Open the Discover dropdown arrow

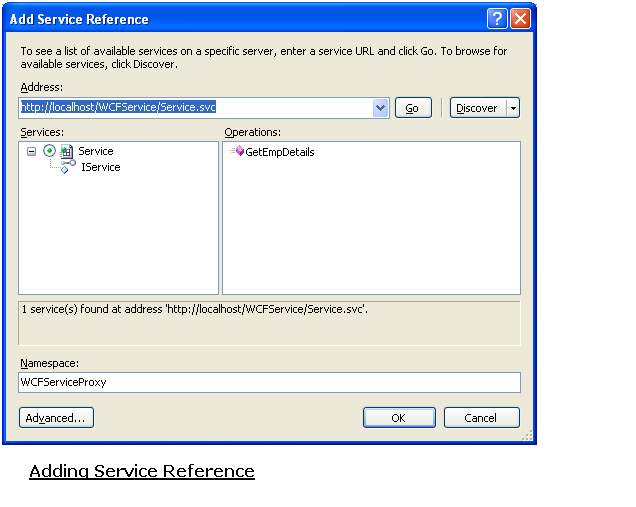[514, 108]
